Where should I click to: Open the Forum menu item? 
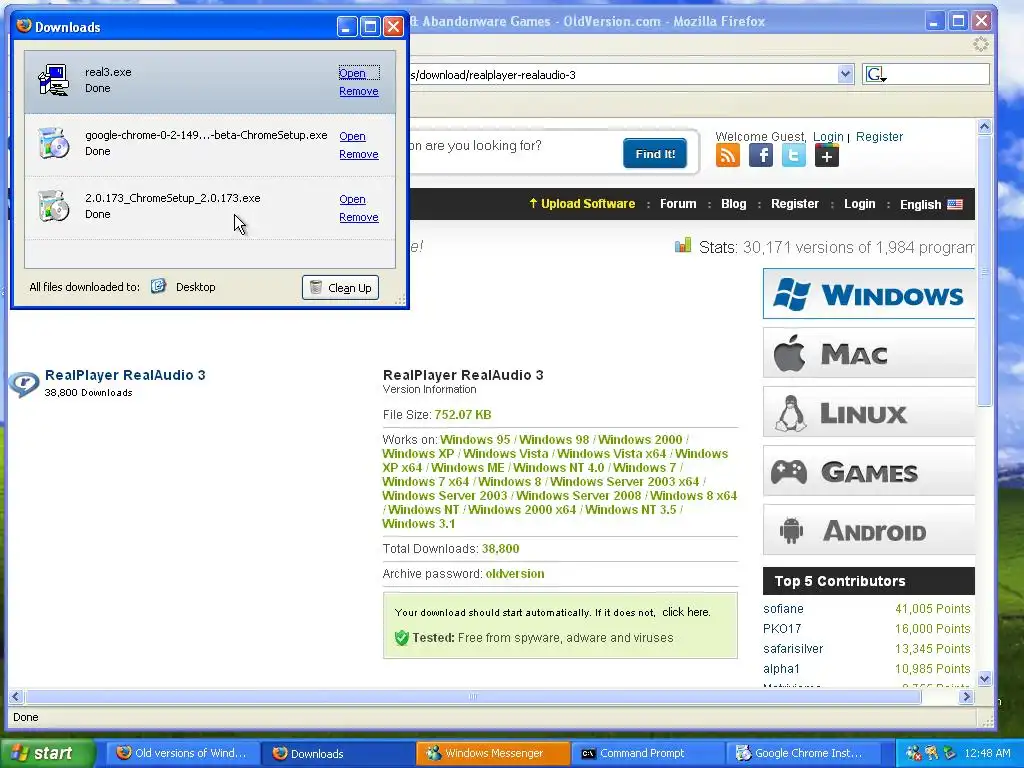point(678,204)
